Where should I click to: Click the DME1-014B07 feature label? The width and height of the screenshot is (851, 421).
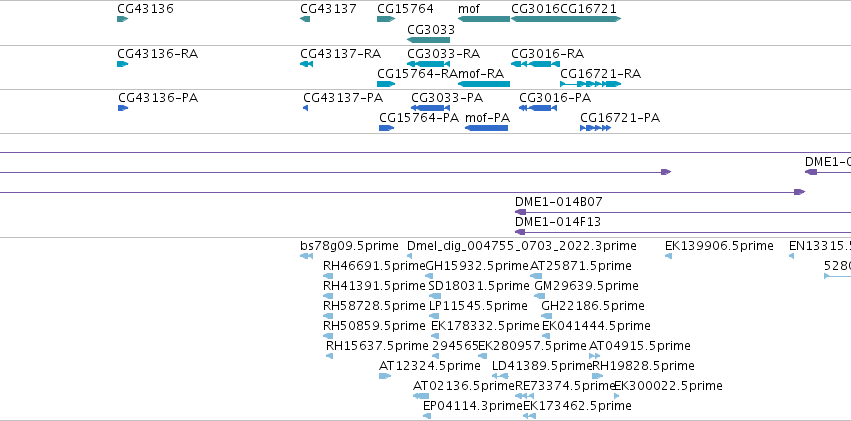click(558, 202)
